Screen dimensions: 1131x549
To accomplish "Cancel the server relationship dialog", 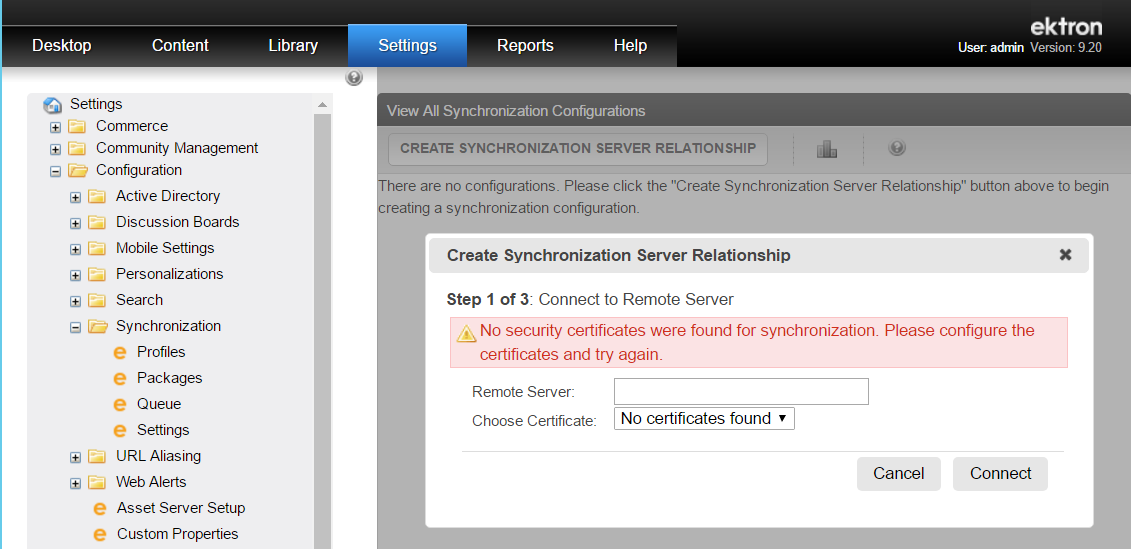I will [899, 474].
